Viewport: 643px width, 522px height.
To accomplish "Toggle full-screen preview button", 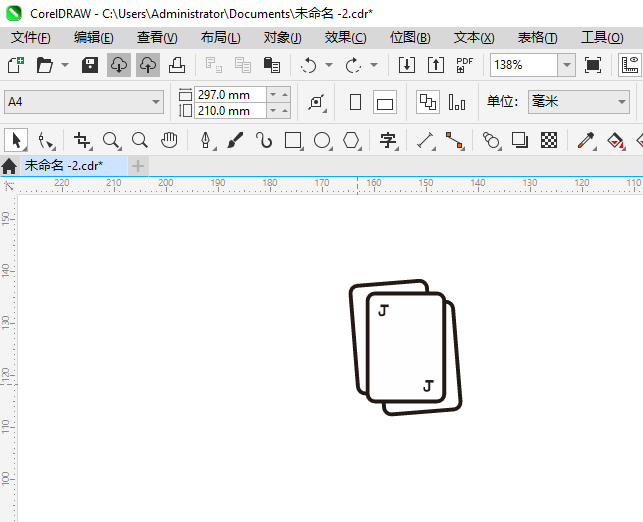I will pos(593,65).
